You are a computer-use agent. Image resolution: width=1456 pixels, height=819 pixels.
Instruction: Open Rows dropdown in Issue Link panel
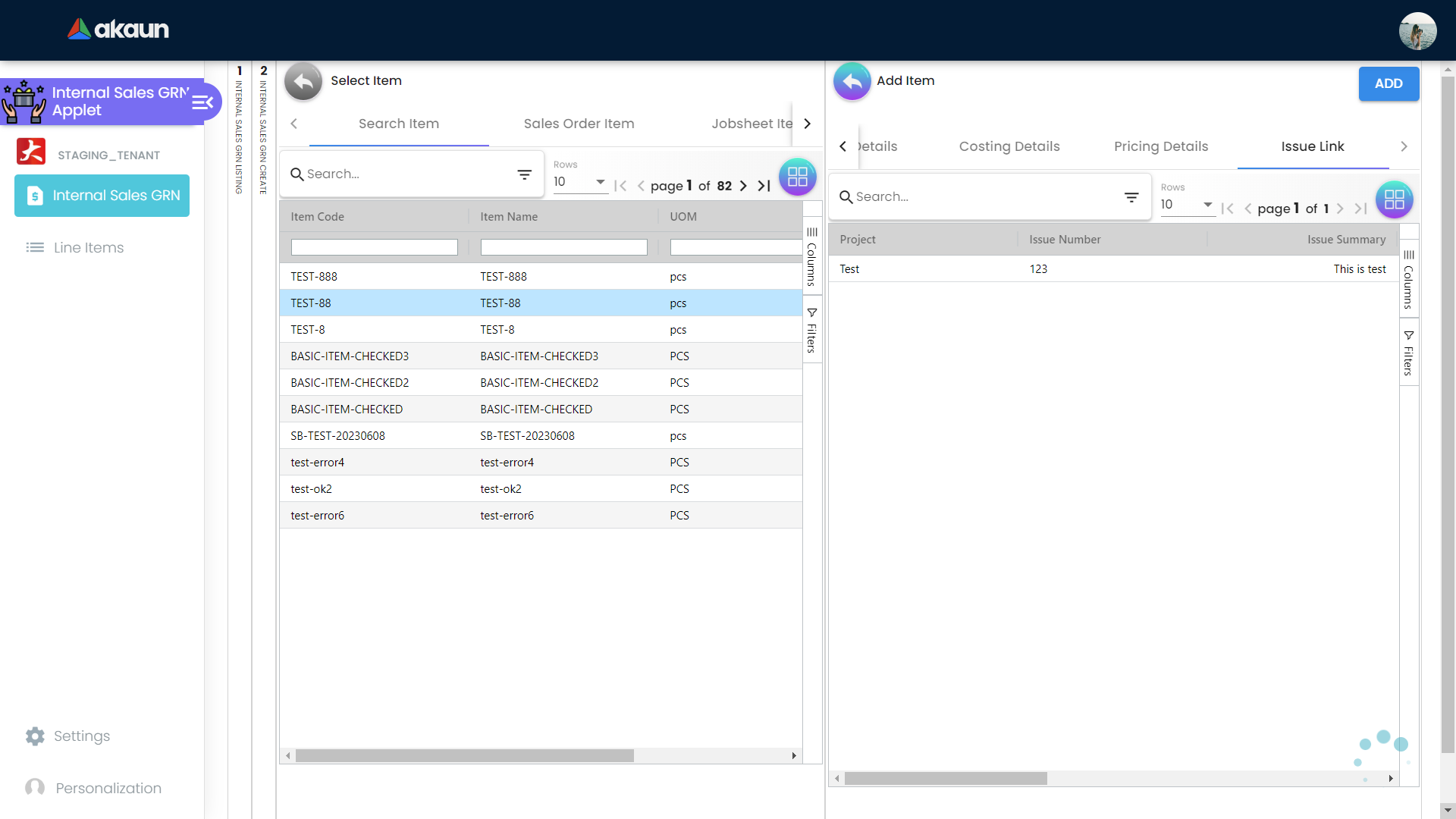pyautogui.click(x=1187, y=205)
